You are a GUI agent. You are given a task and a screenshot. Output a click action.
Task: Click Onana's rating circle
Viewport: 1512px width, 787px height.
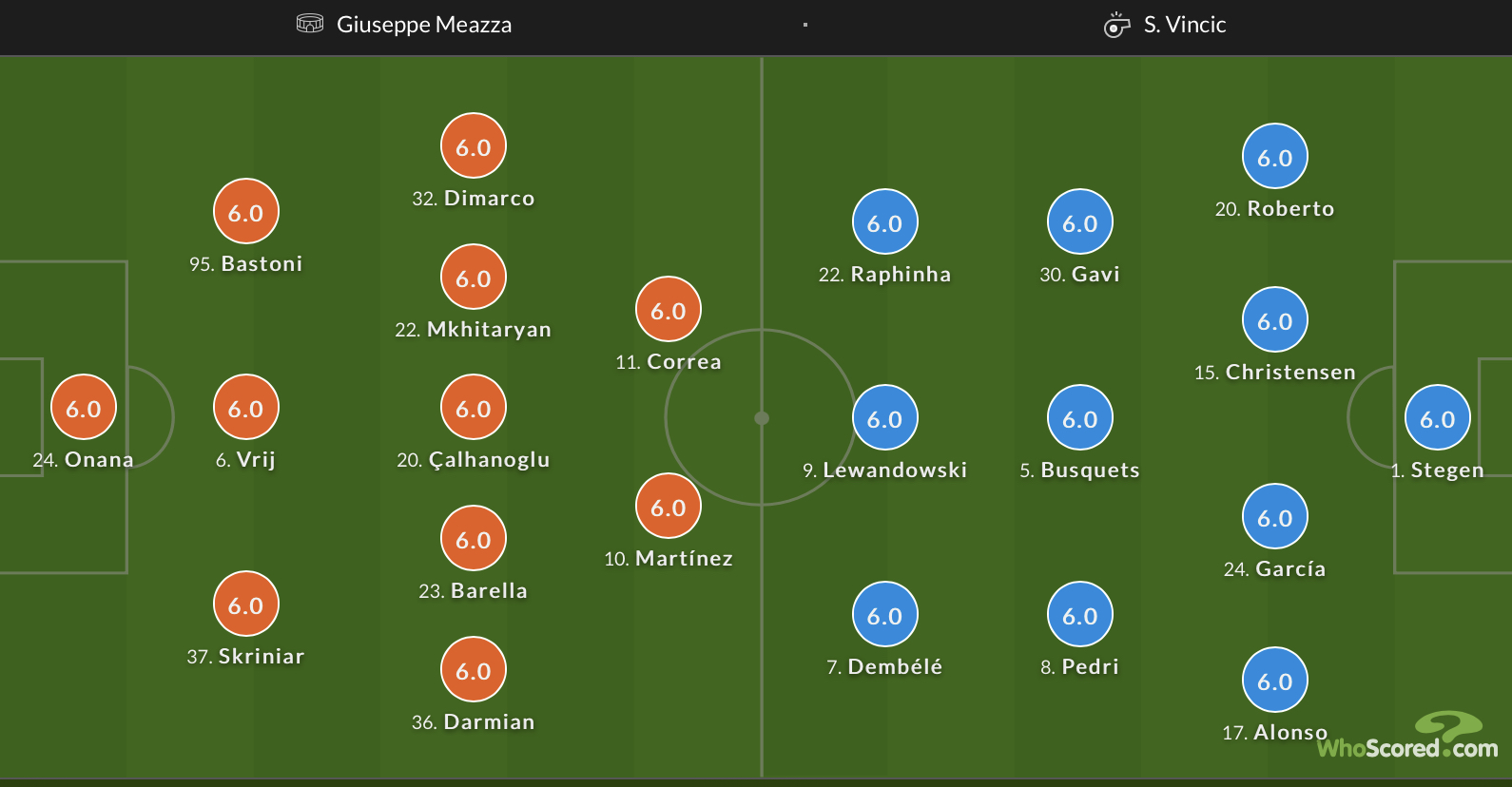pyautogui.click(x=84, y=408)
